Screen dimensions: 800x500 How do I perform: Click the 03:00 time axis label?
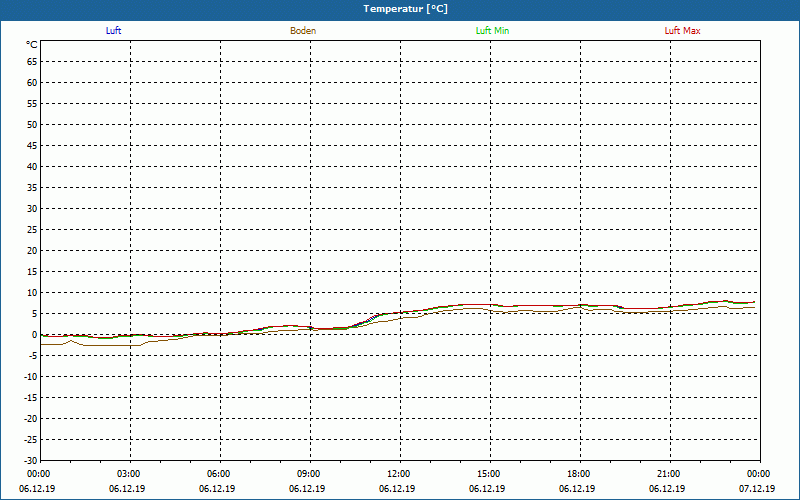(129, 474)
